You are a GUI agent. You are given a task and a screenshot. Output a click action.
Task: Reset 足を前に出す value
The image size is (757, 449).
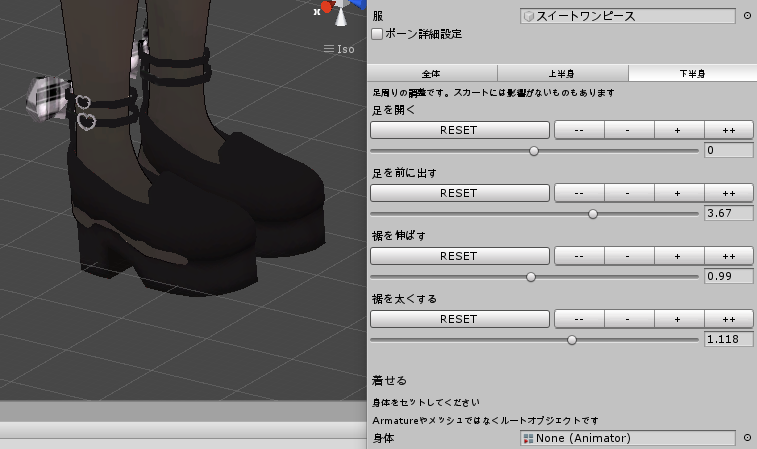[x=460, y=193]
